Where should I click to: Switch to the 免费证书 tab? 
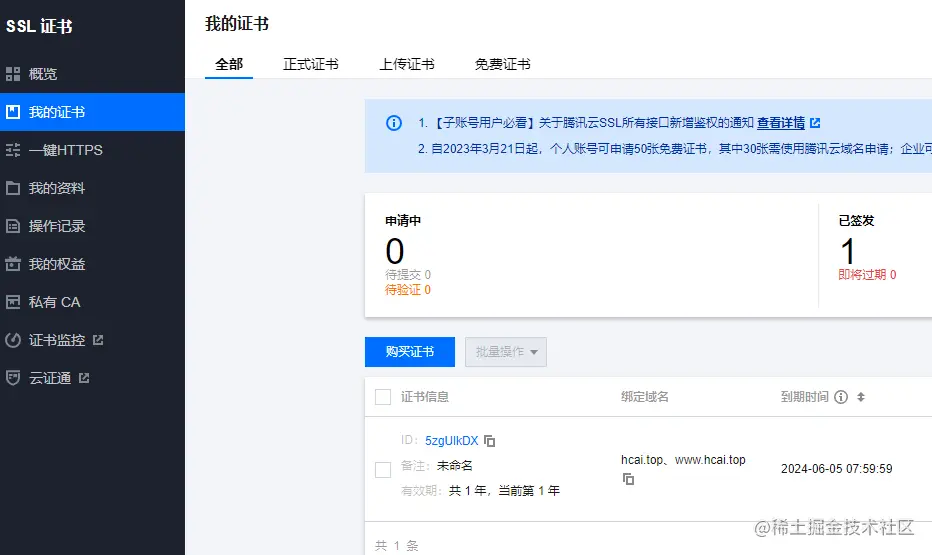tap(503, 64)
